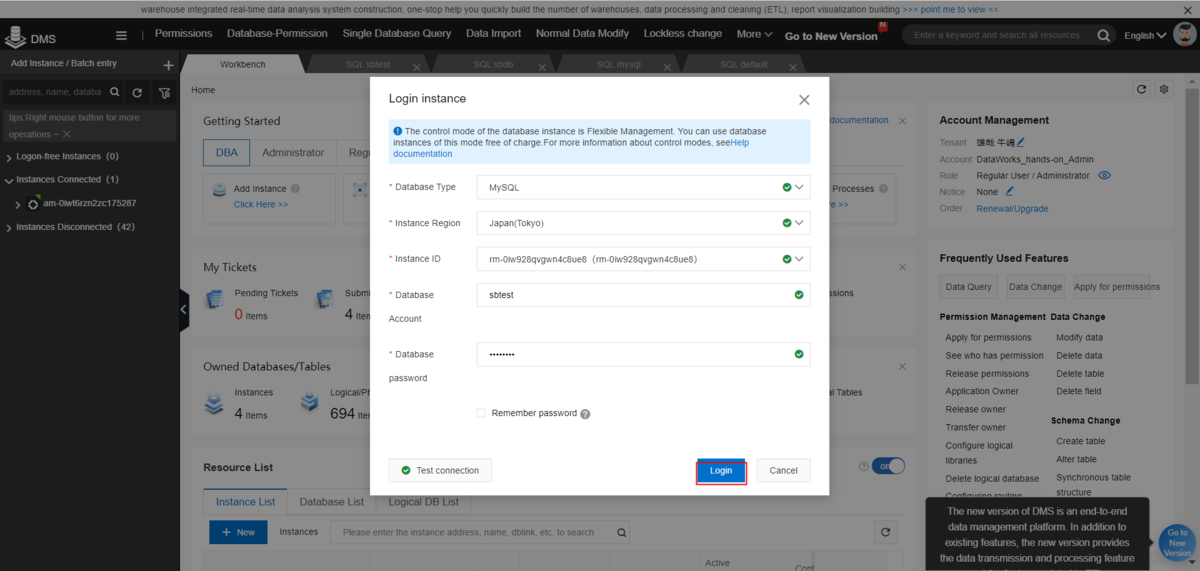Open the hamburger menu next to DMS logo
The image size is (1200, 571).
tap(121, 35)
